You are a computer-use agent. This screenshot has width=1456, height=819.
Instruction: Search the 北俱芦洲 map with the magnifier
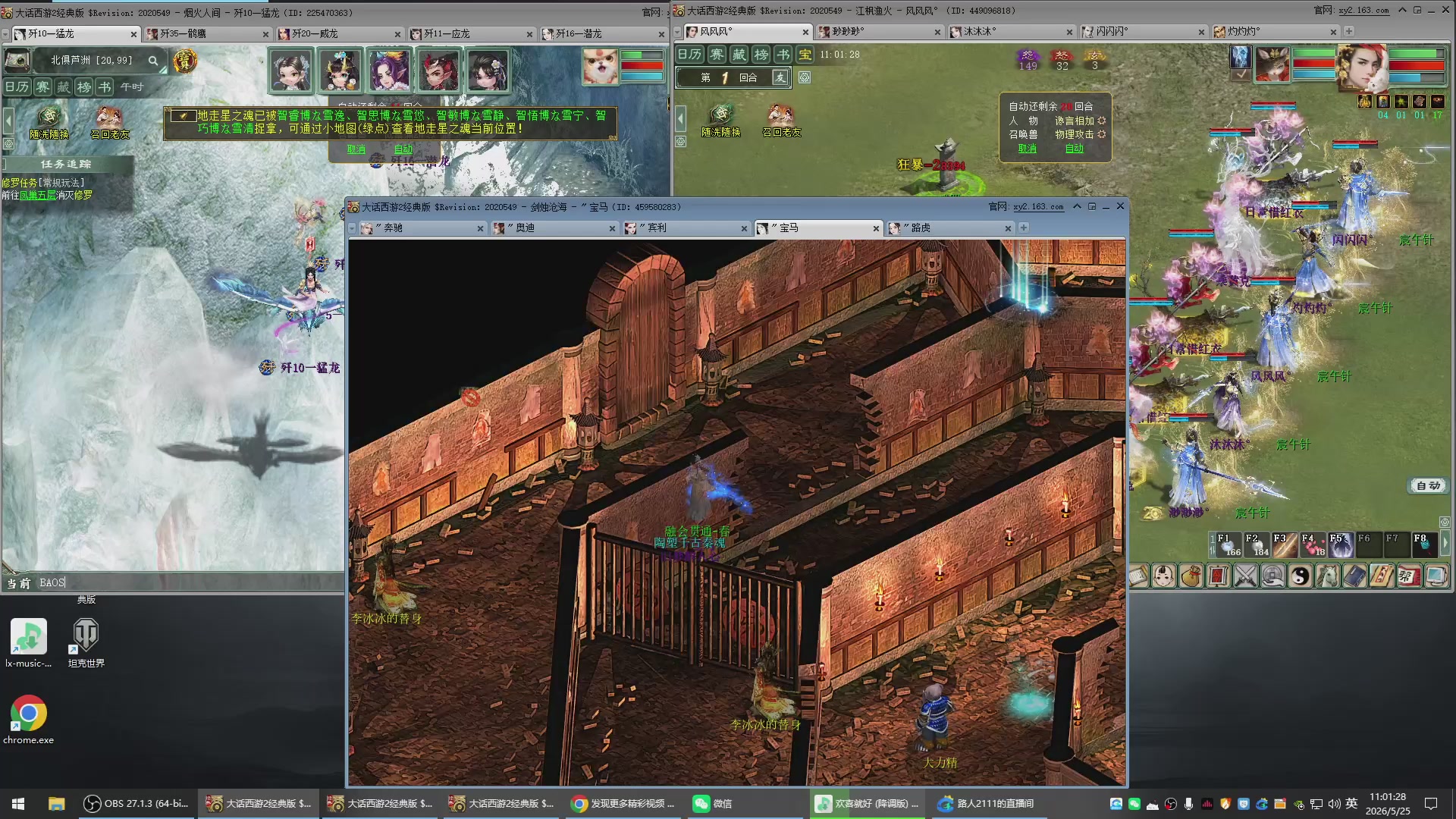153,61
